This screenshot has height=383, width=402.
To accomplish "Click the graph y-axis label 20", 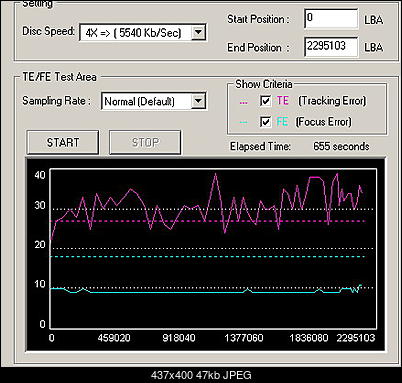I will pyautogui.click(x=40, y=244).
